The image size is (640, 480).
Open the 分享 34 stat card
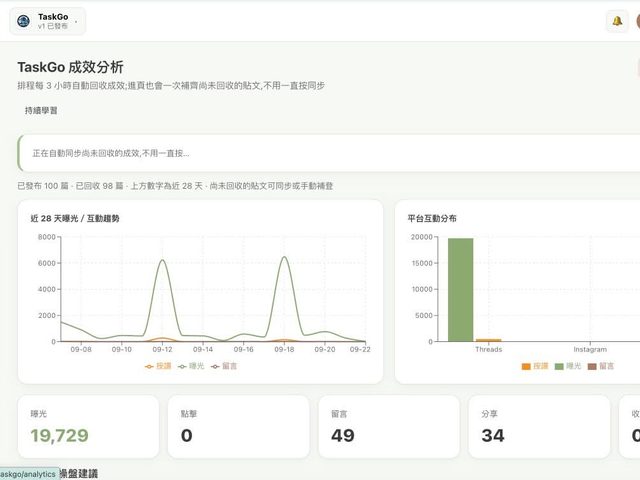tap(539, 427)
